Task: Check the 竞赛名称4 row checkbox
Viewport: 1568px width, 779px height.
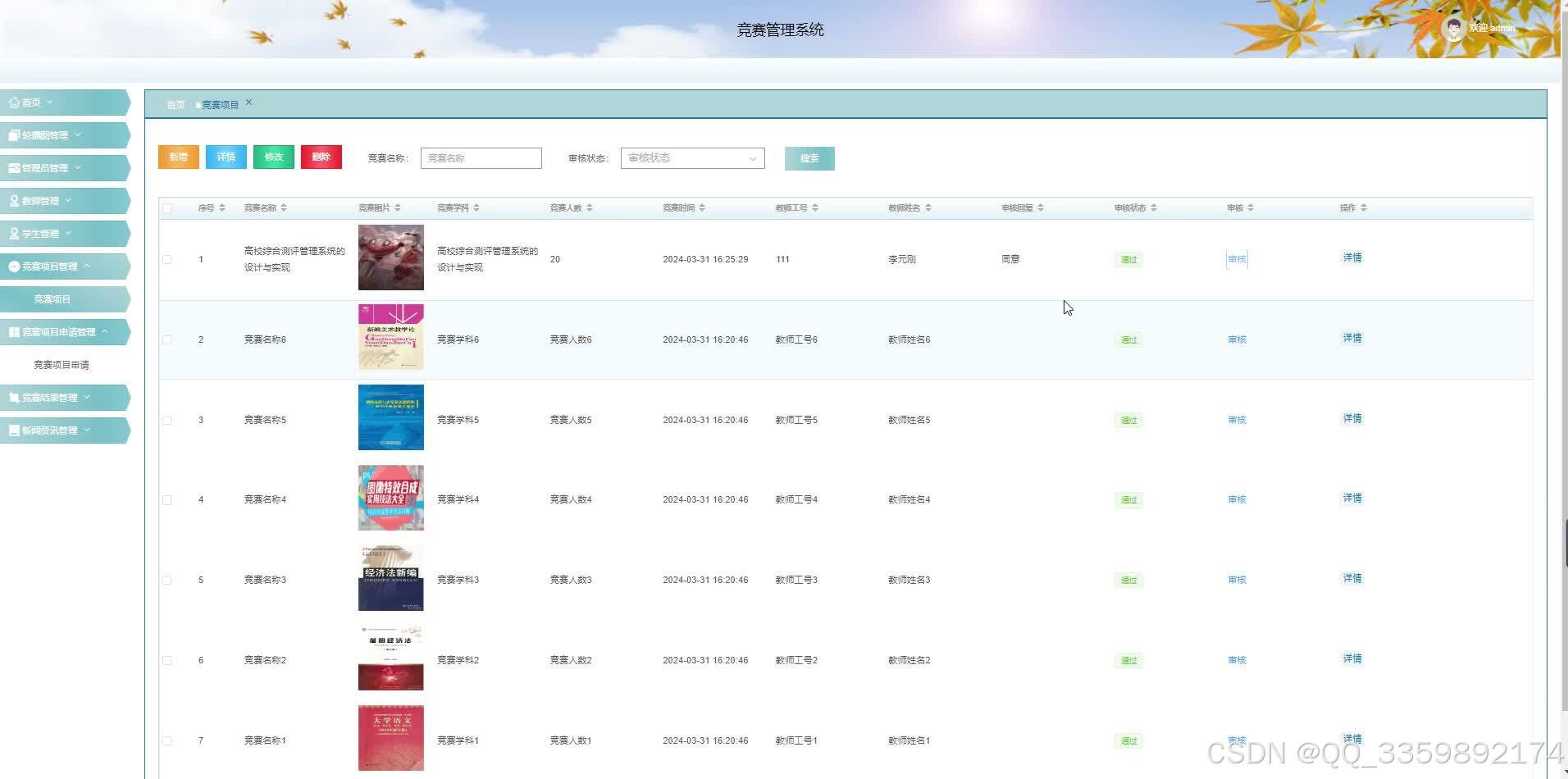Action: [x=167, y=499]
